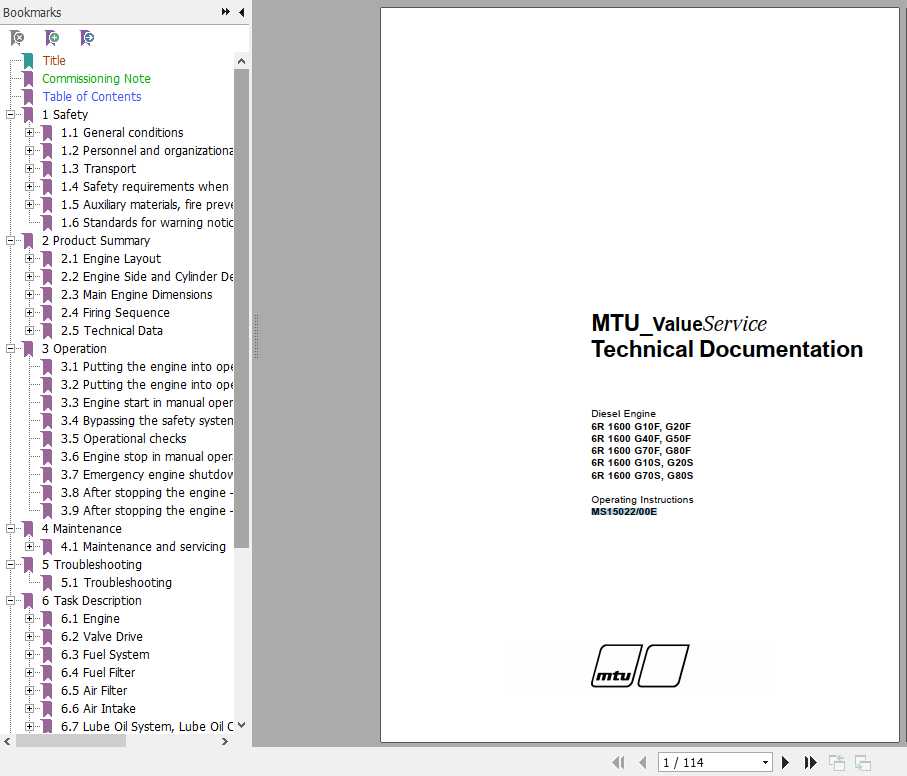
Task: Open 3.7 Emergency engine shutdown
Action: tap(147, 474)
